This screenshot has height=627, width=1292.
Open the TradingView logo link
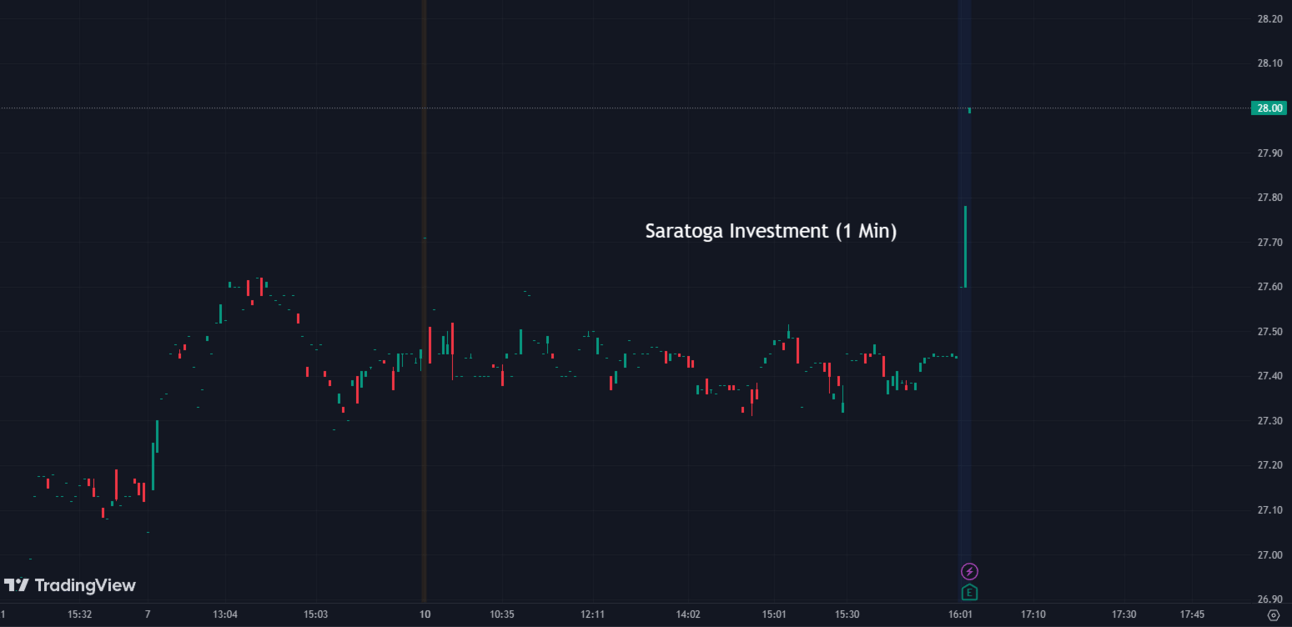pos(70,585)
